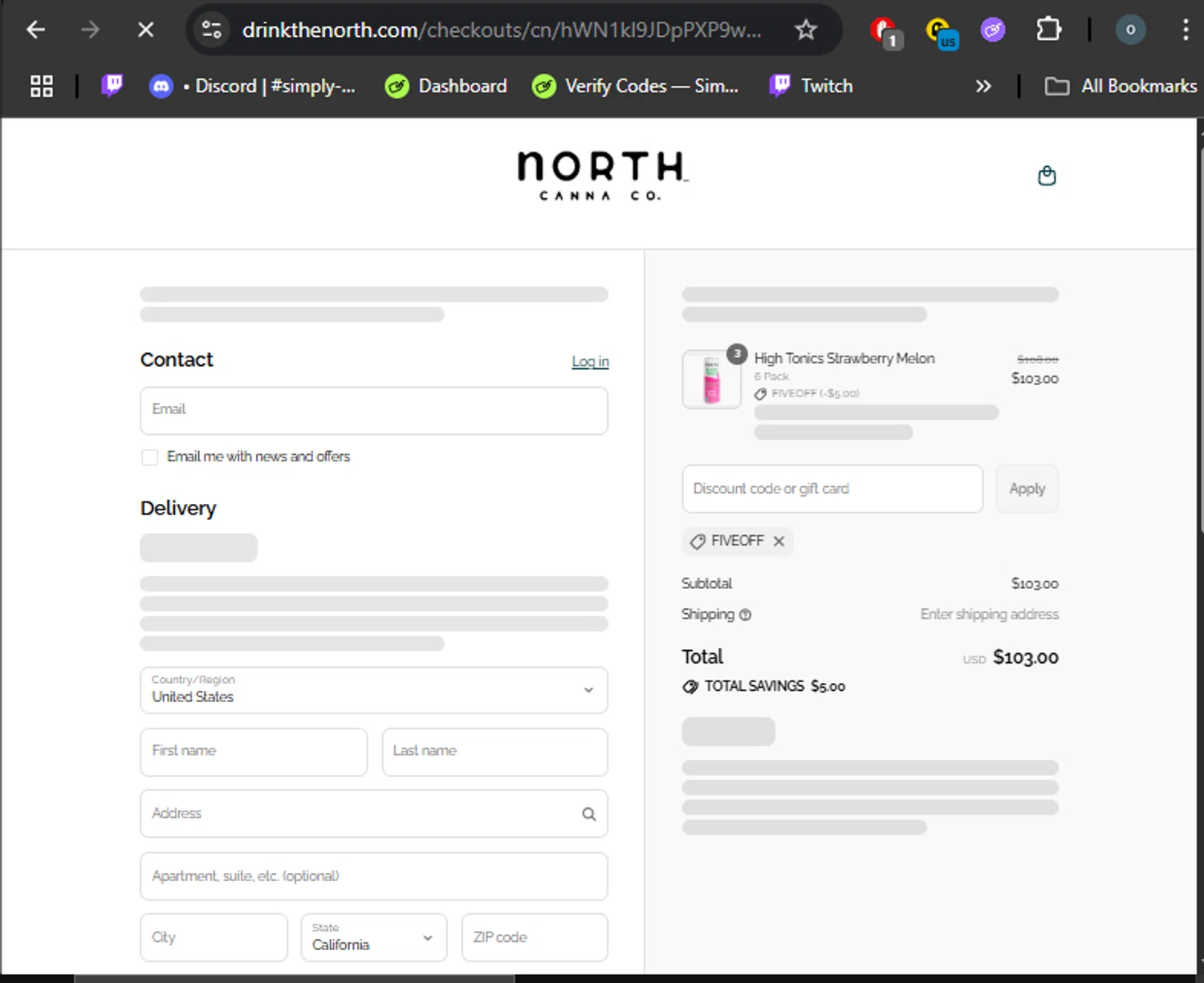The image size is (1204, 983).
Task: Stop loading the page
Action: 145,30
